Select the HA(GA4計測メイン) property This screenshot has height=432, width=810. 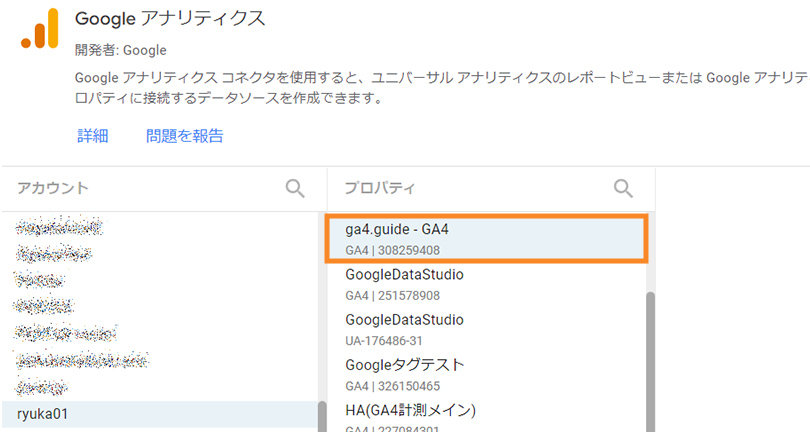coord(486,416)
